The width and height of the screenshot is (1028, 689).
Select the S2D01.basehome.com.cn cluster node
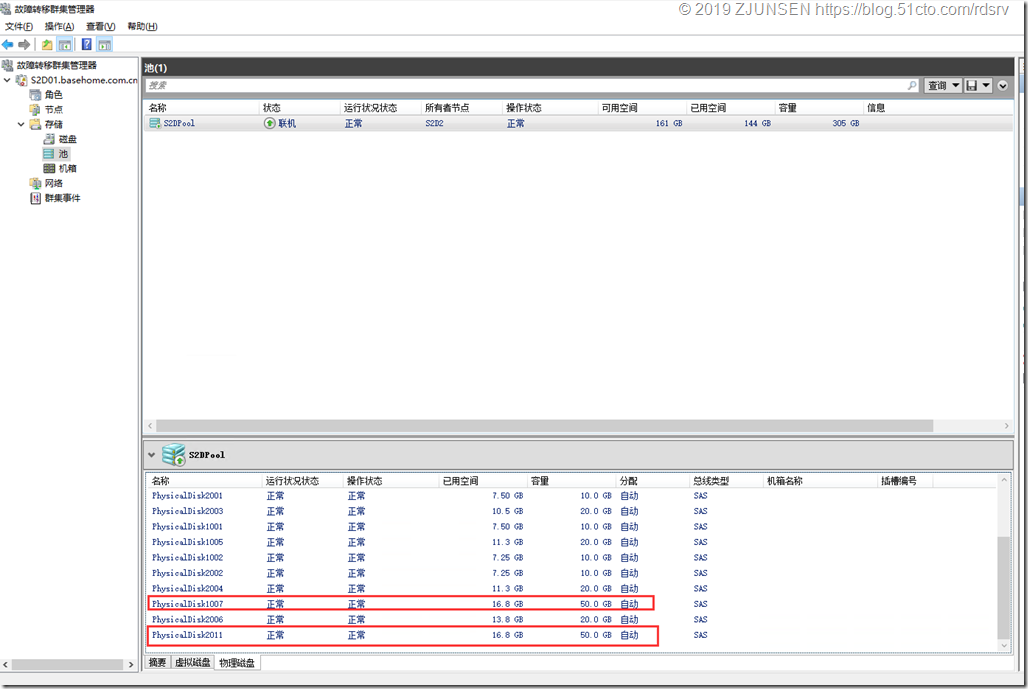point(84,80)
